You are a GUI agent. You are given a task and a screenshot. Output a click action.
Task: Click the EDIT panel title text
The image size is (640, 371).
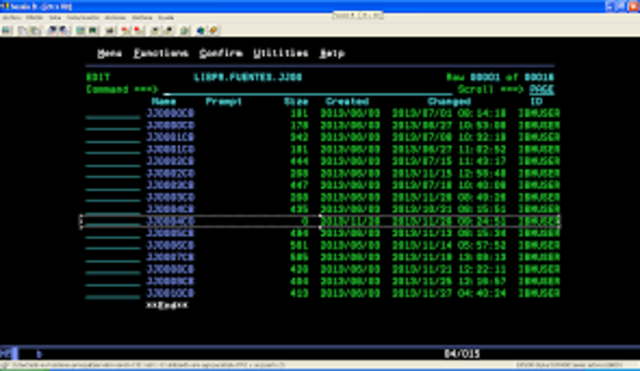pyautogui.click(x=98, y=78)
